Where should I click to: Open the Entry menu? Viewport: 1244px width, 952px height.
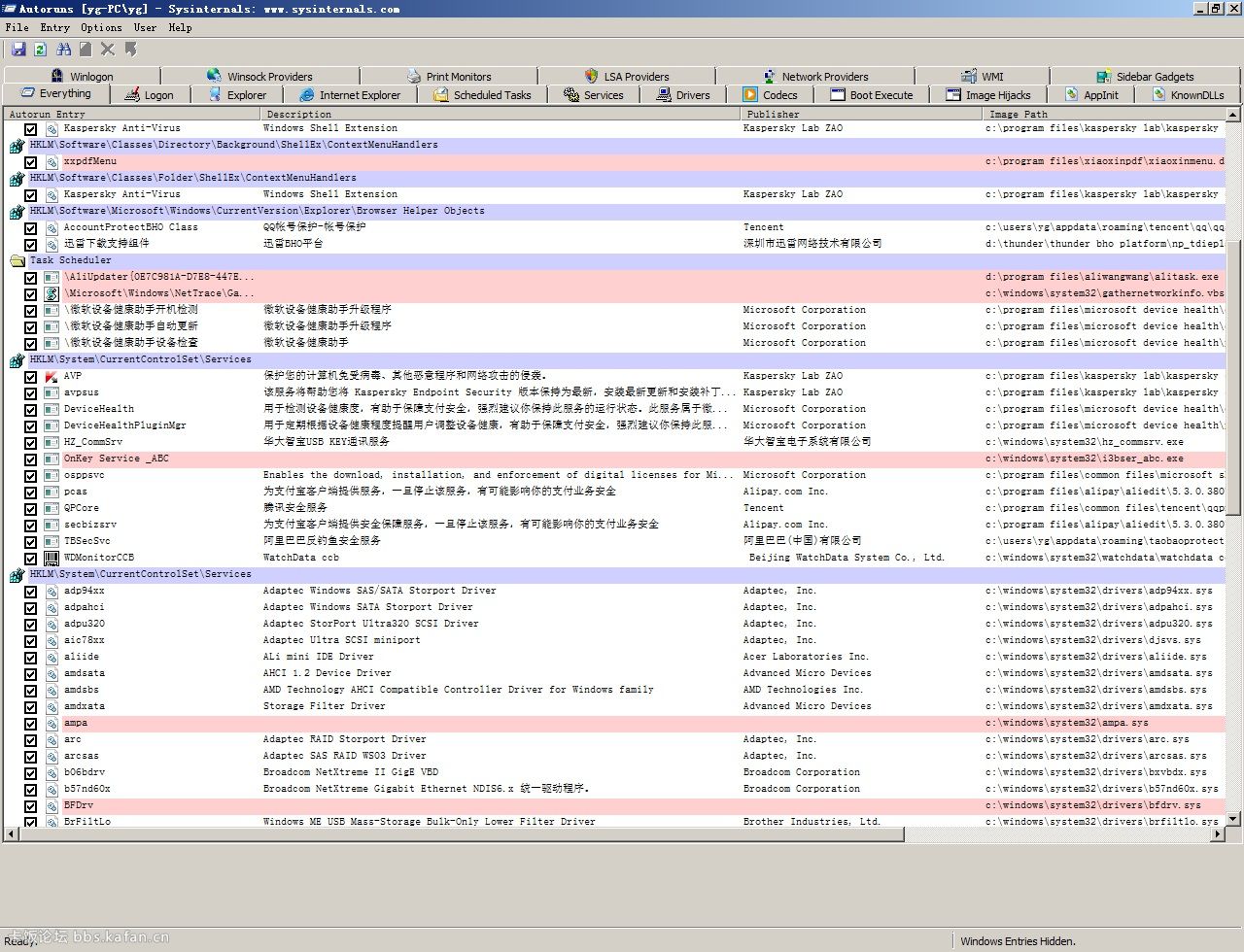tap(54, 27)
